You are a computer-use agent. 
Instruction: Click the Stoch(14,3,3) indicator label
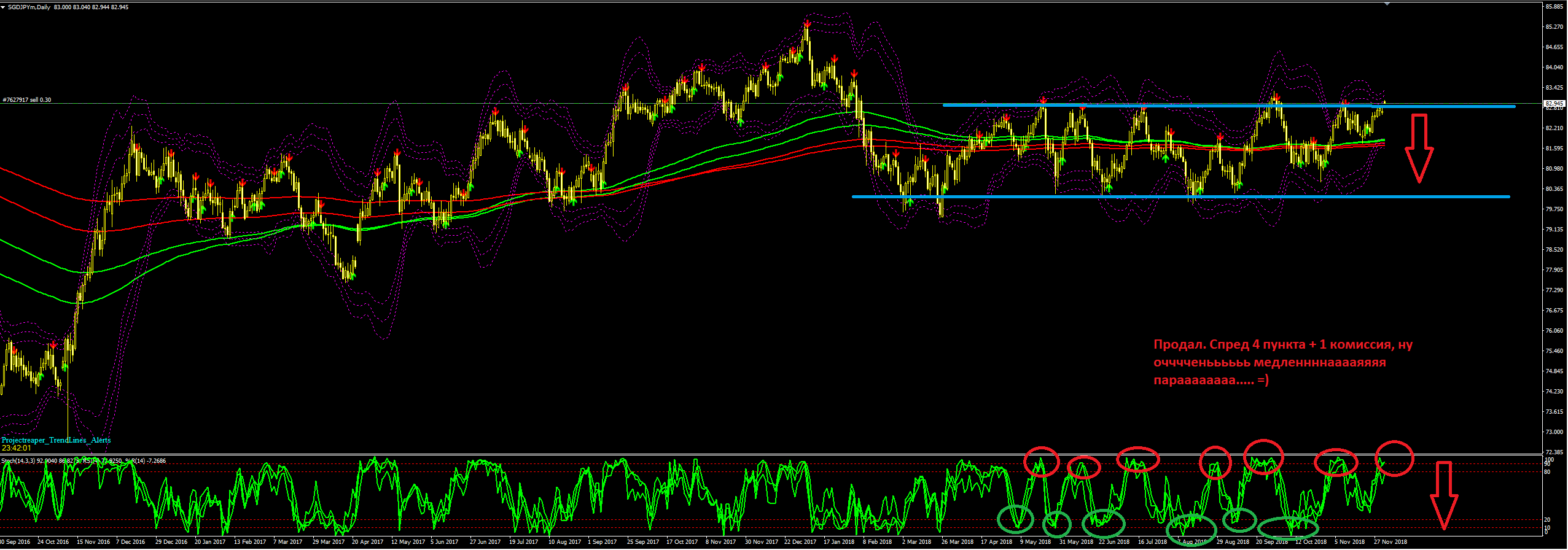point(18,460)
